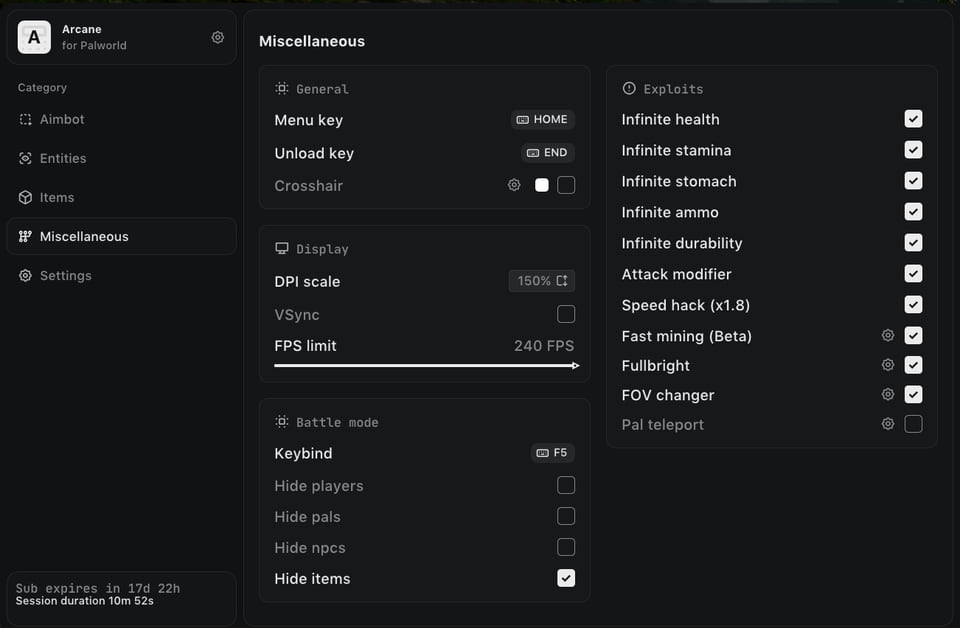Disable Infinite stamina checkbox
This screenshot has height=628, width=960.
[x=913, y=150]
